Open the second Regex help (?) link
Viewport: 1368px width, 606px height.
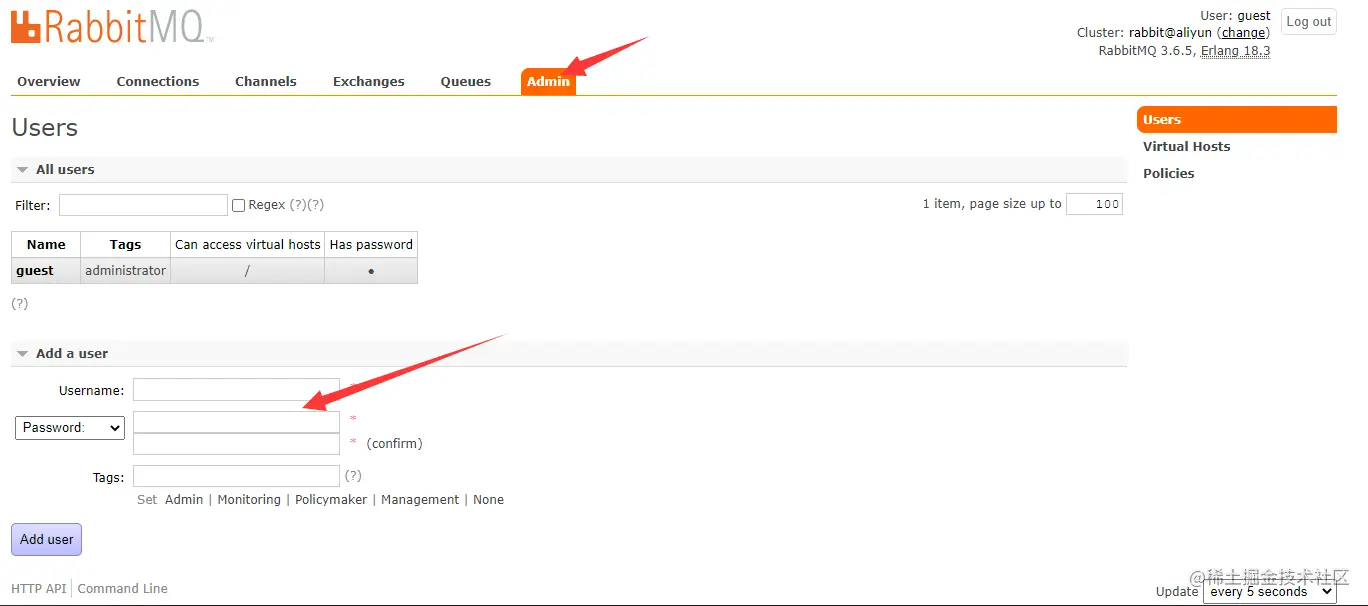[315, 205]
